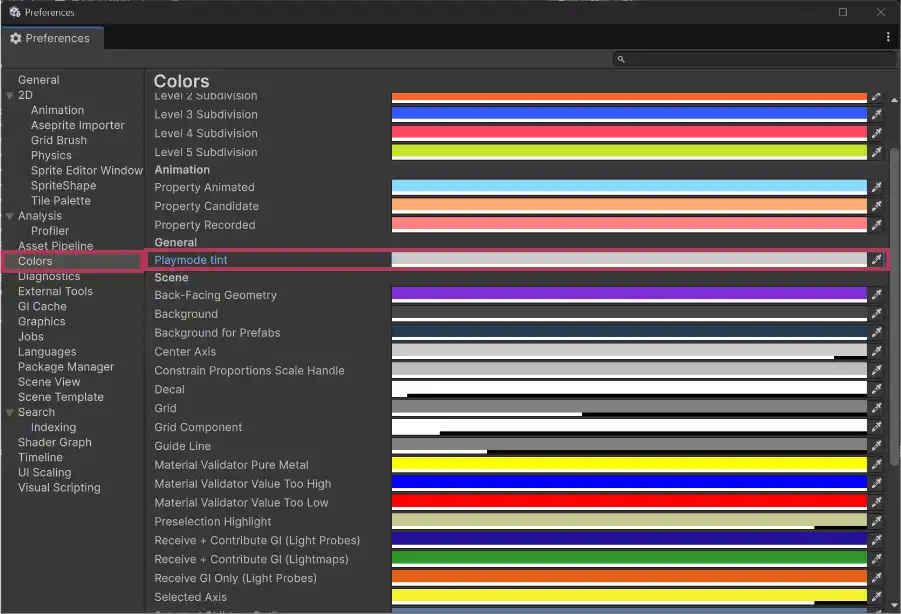Viewport: 901px width, 614px height.
Task: Pick color with Back-Facing Geometry eyedropper
Action: (x=876, y=295)
